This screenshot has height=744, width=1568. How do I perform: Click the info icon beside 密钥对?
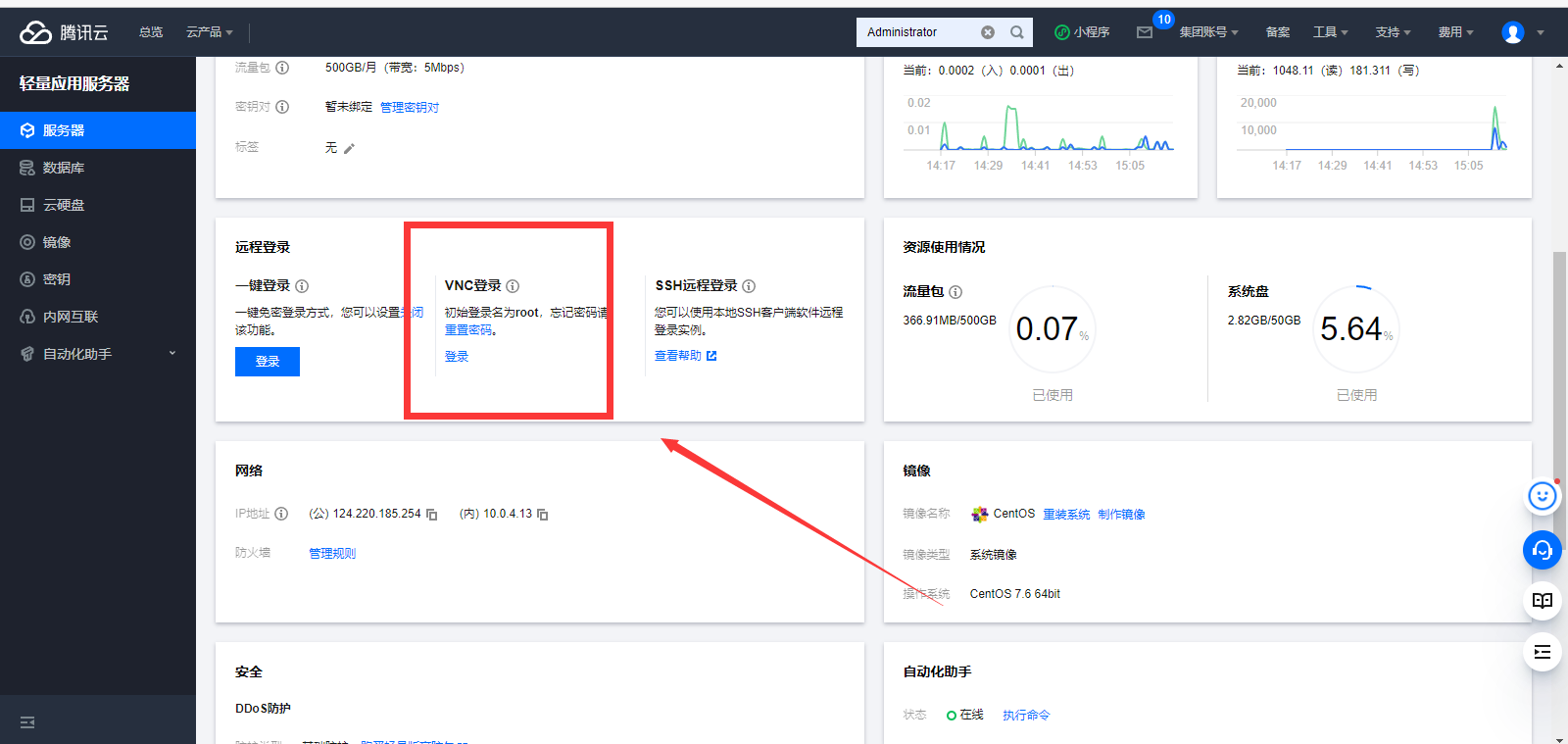[x=282, y=107]
